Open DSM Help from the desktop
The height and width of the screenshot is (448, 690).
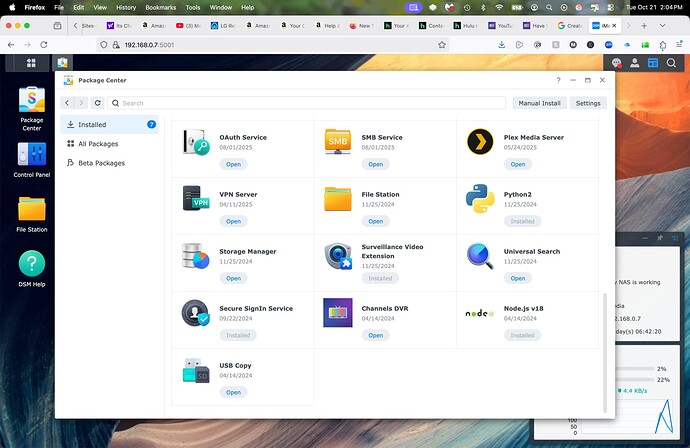(32, 264)
